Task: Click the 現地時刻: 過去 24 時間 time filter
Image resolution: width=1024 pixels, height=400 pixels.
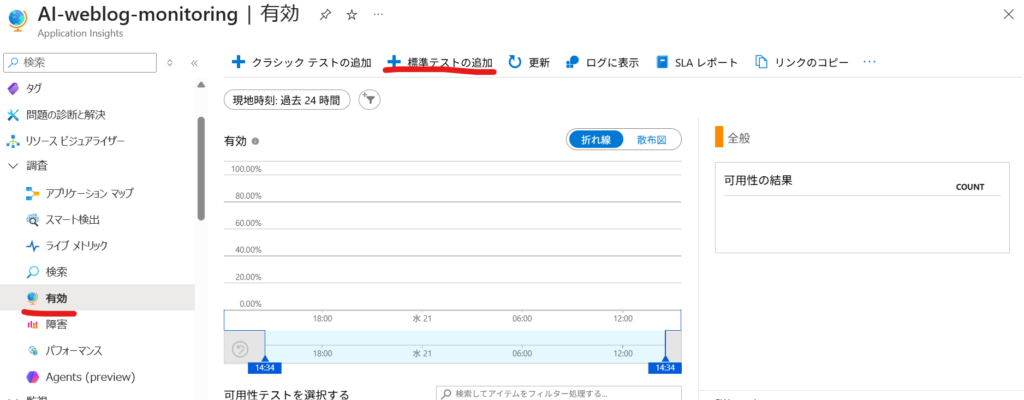Action: click(287, 99)
